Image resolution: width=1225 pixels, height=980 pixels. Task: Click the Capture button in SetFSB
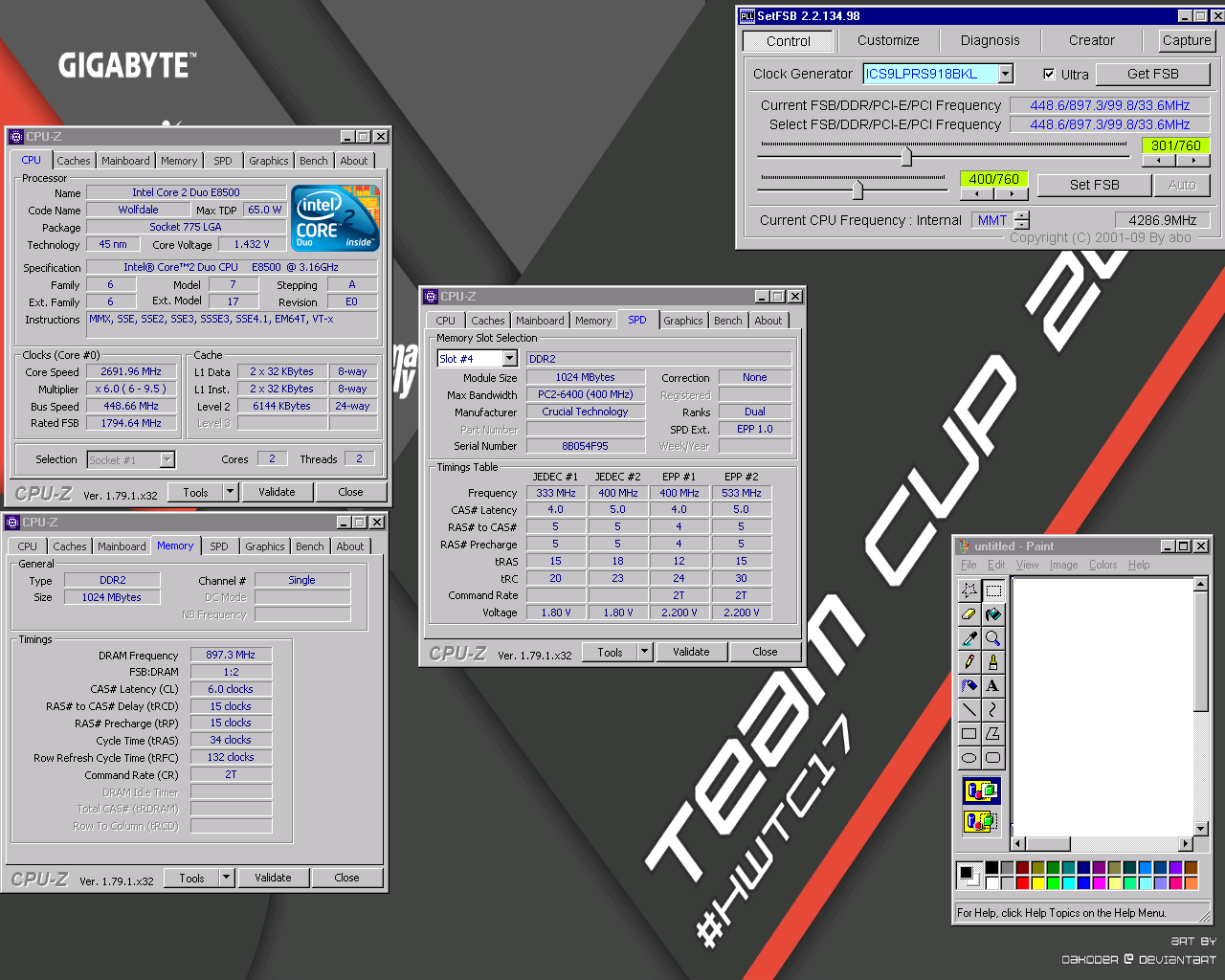[x=1187, y=40]
